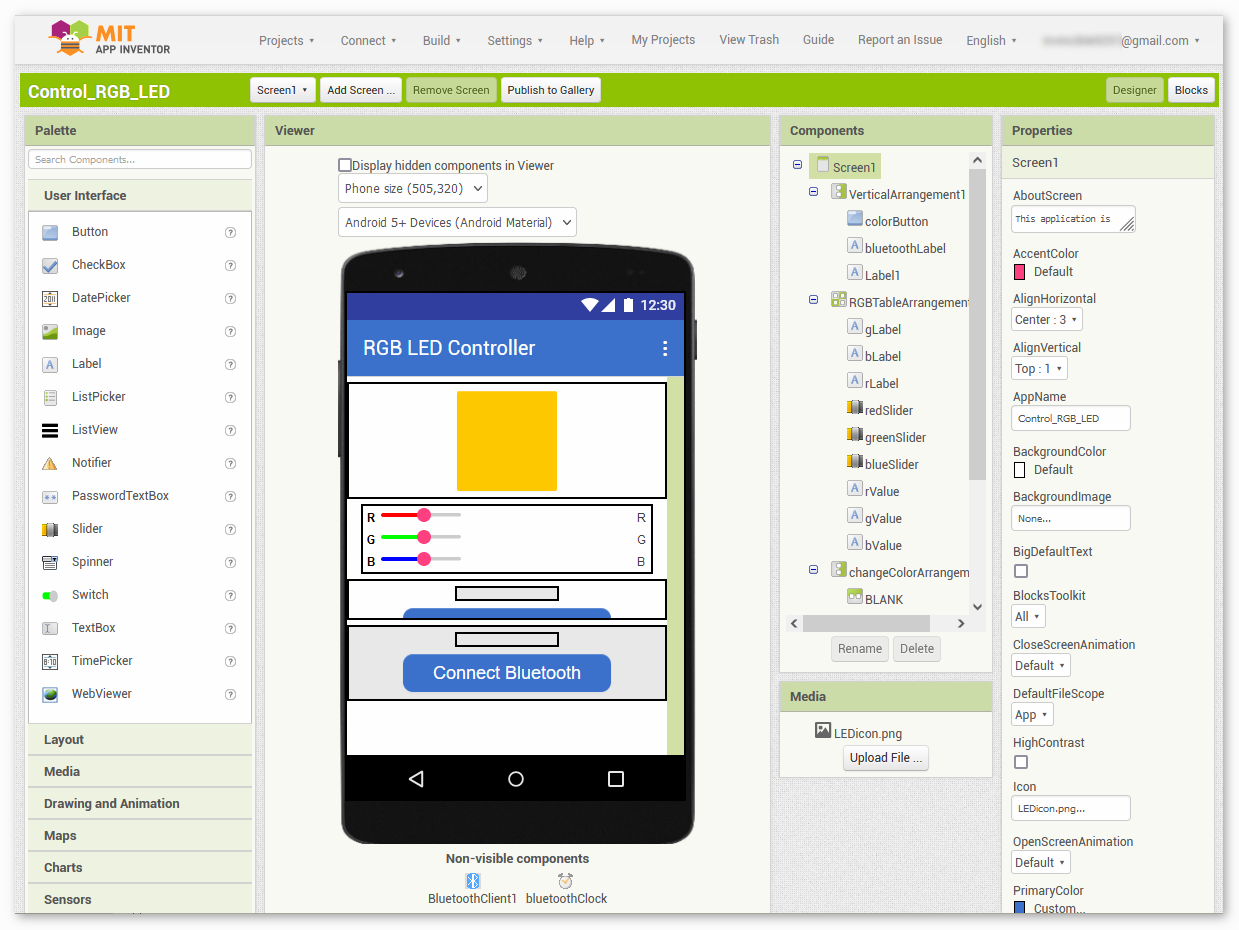1239x930 pixels.
Task: Click the LEDicon.png media file icon
Action: [823, 731]
